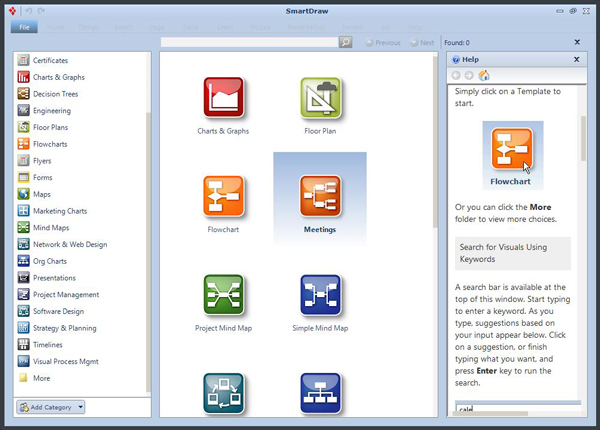Close the Help panel
The image size is (600, 430).
(577, 59)
